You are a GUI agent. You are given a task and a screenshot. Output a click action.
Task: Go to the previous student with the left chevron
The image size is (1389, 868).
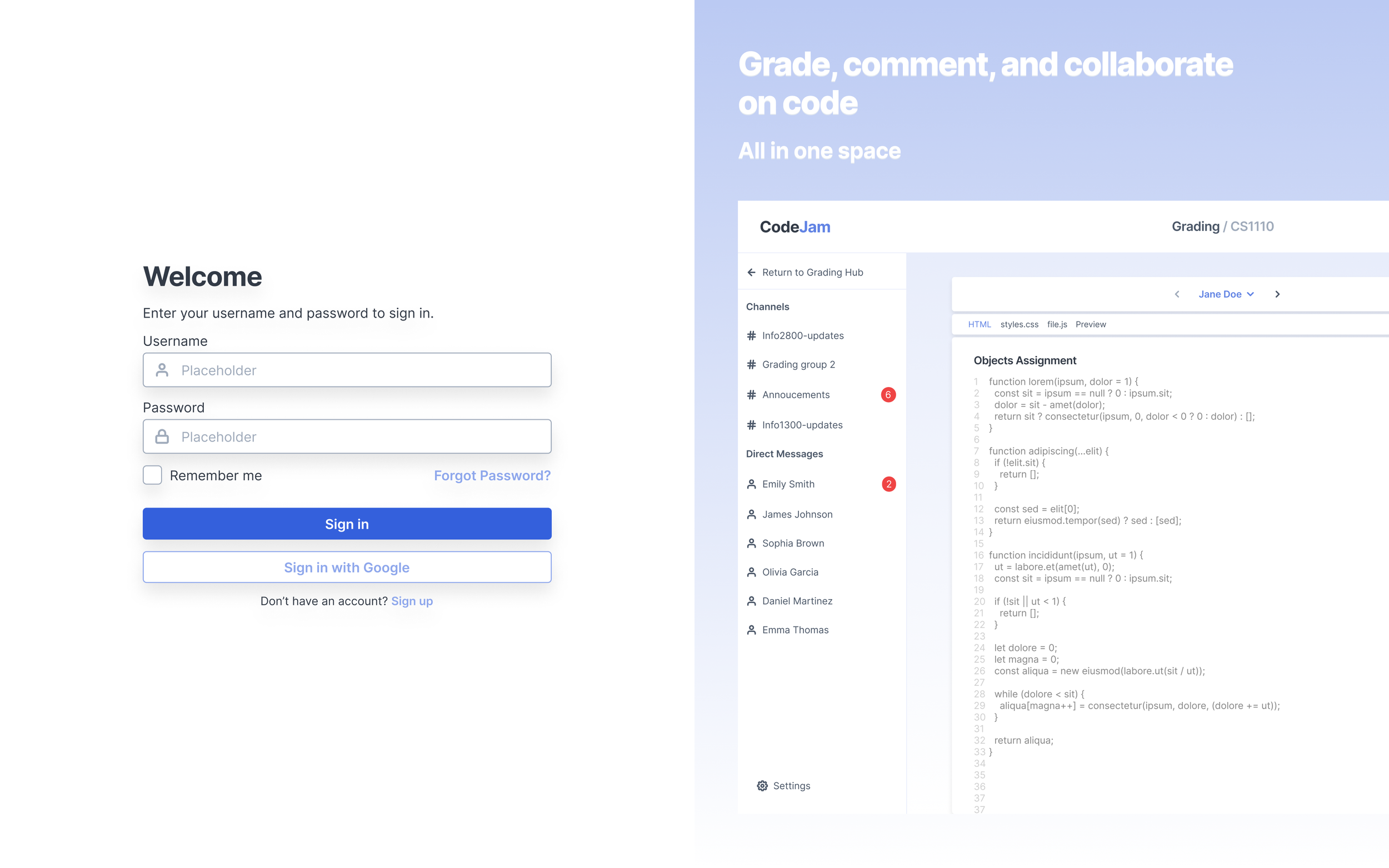click(x=1177, y=294)
